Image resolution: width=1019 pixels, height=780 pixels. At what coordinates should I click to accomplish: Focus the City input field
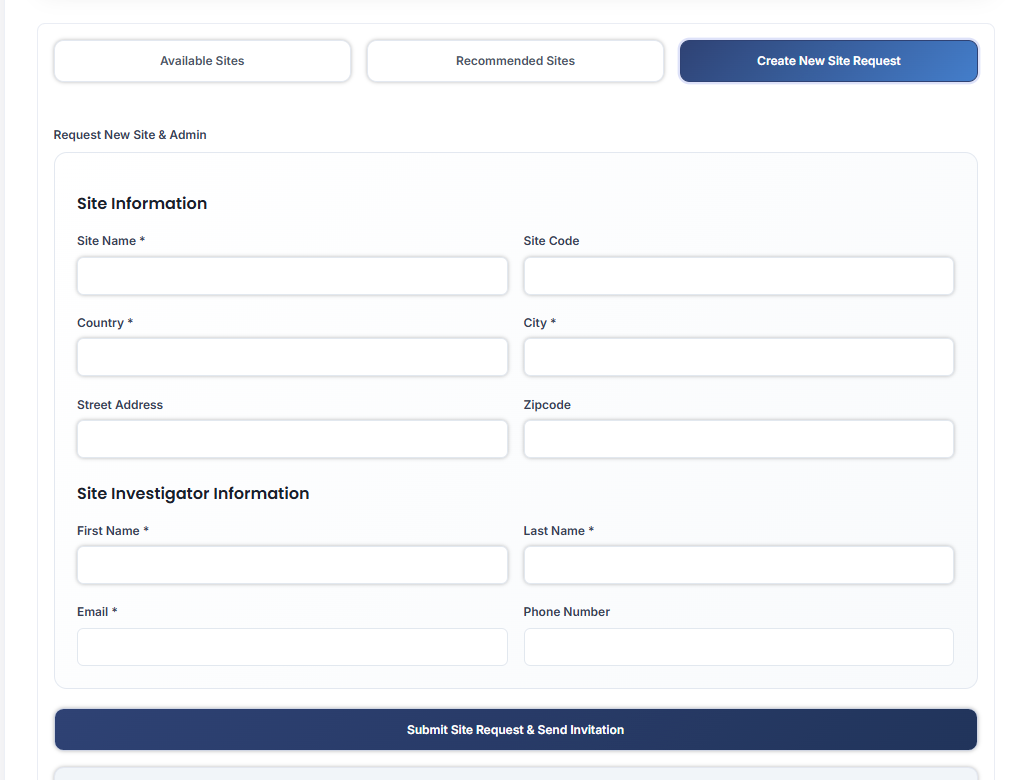pos(738,357)
